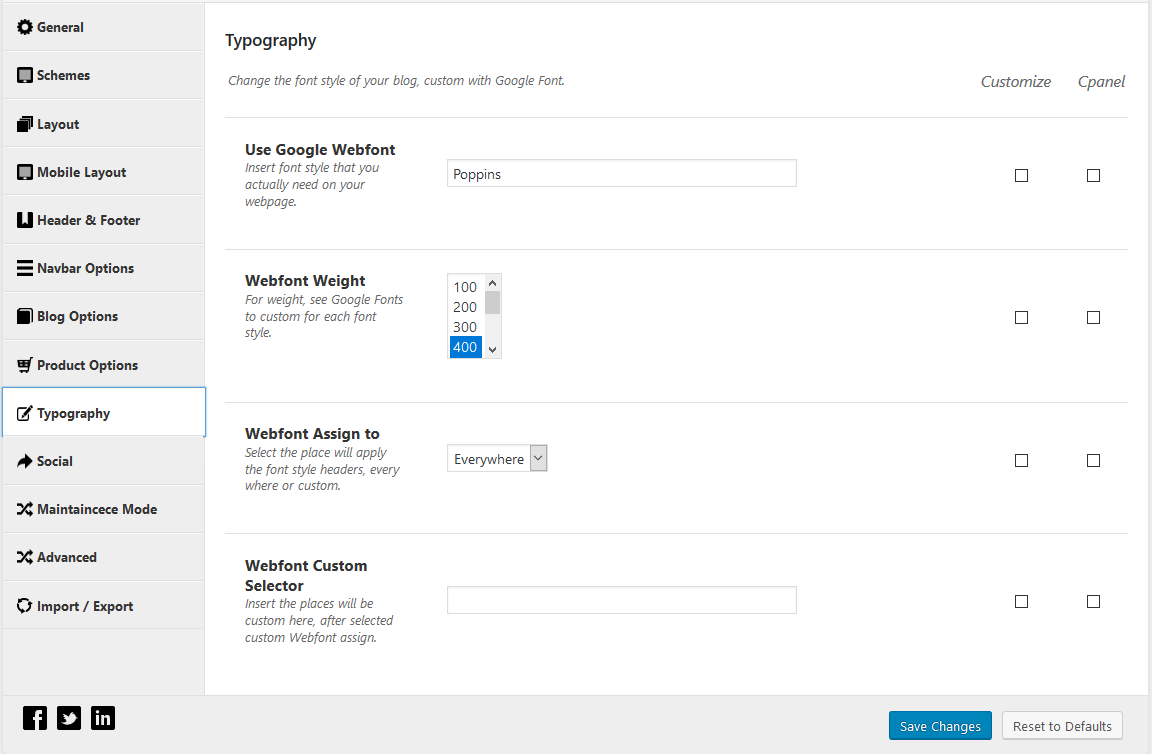This screenshot has width=1152, height=754.
Task: Click the weight list scrollbar thumb
Action: (x=492, y=302)
